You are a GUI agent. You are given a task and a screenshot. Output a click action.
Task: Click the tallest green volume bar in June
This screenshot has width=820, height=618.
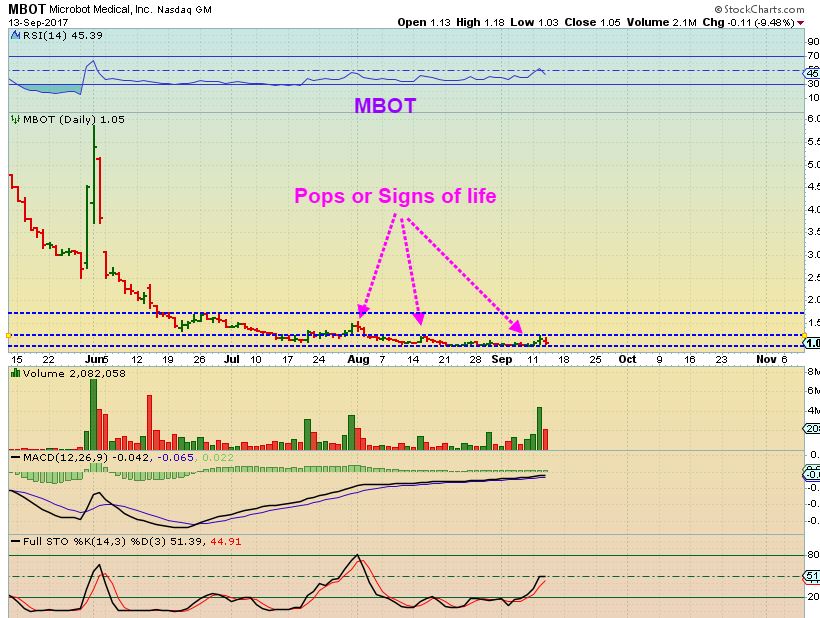point(94,414)
